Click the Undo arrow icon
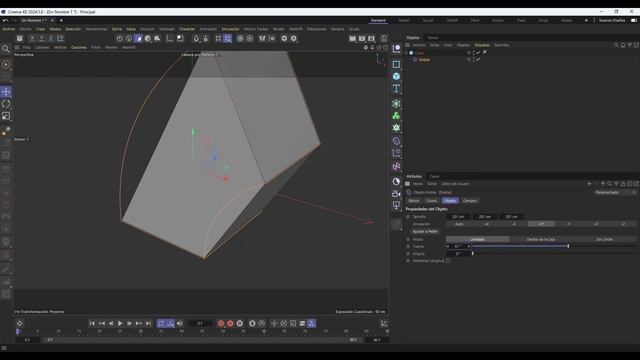This screenshot has width=640, height=360. (5, 20)
